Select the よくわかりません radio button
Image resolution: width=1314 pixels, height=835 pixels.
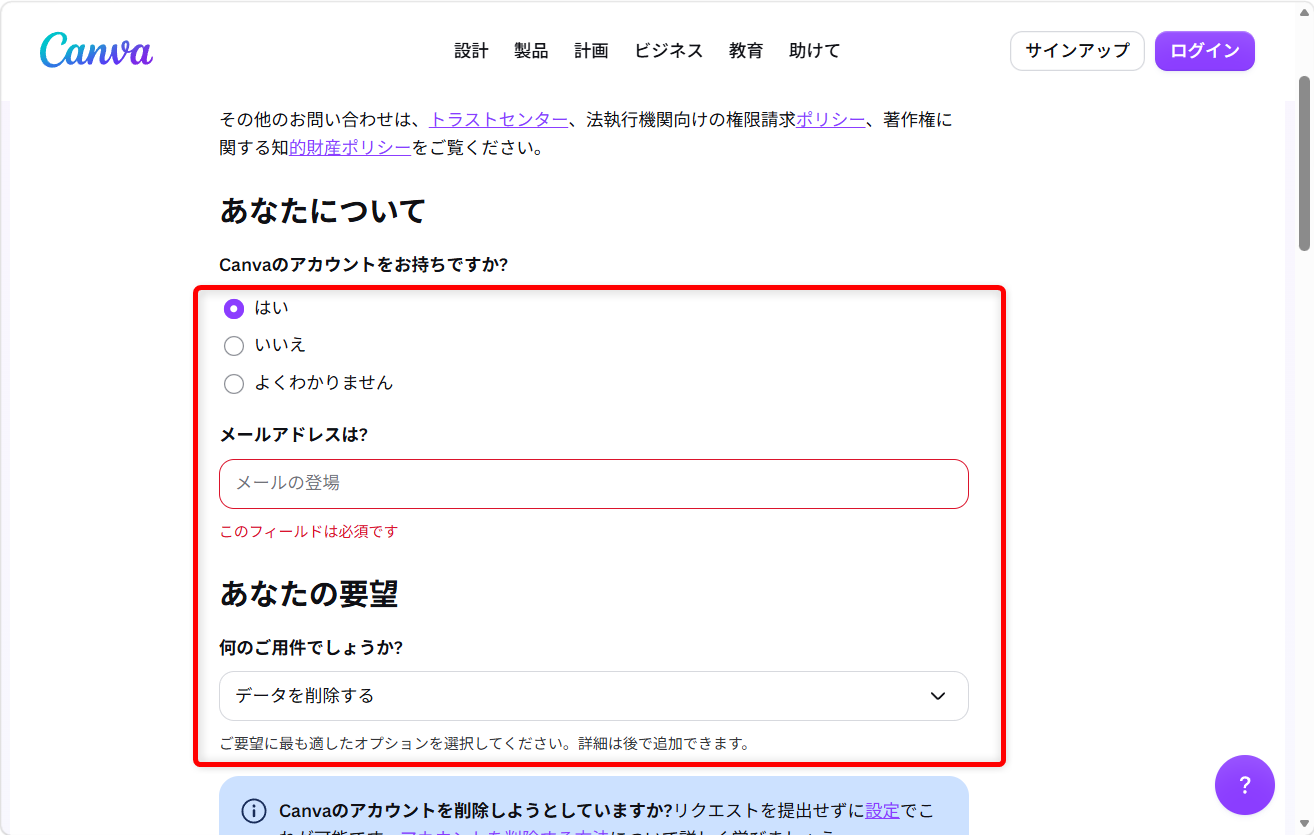click(234, 384)
